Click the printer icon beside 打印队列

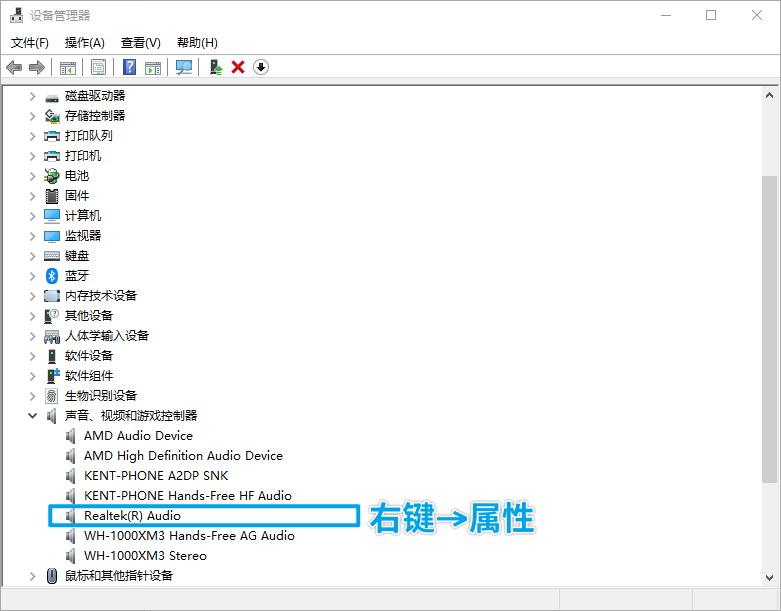(52, 136)
